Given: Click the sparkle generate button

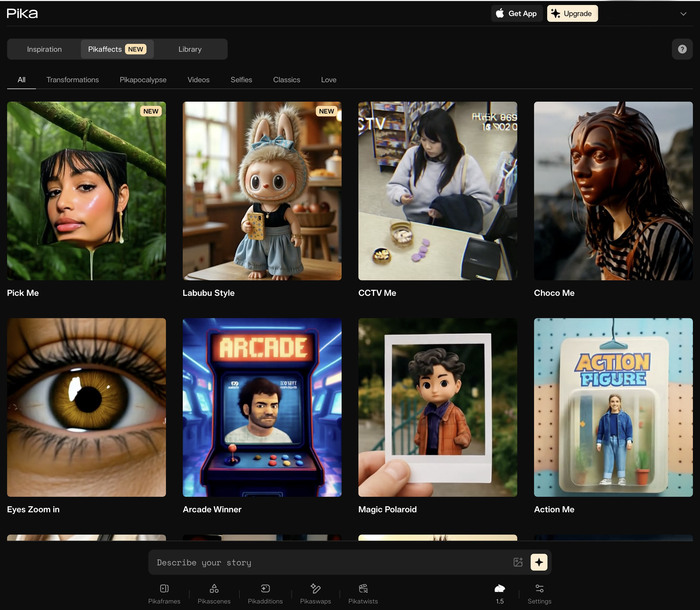Looking at the screenshot, I should click(539, 562).
